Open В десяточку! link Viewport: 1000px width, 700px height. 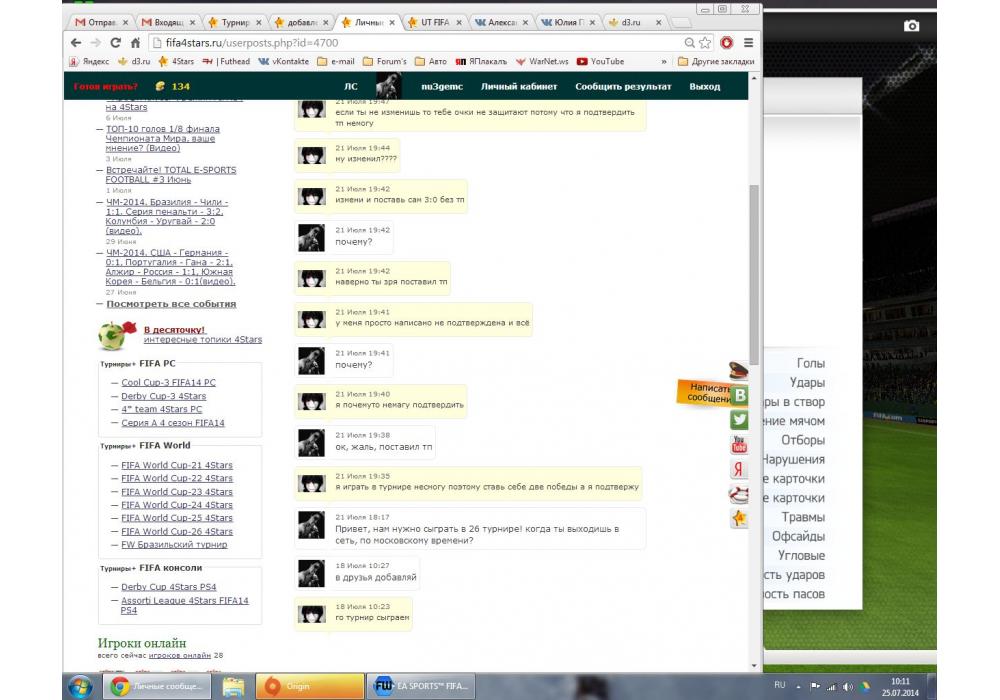(x=174, y=330)
